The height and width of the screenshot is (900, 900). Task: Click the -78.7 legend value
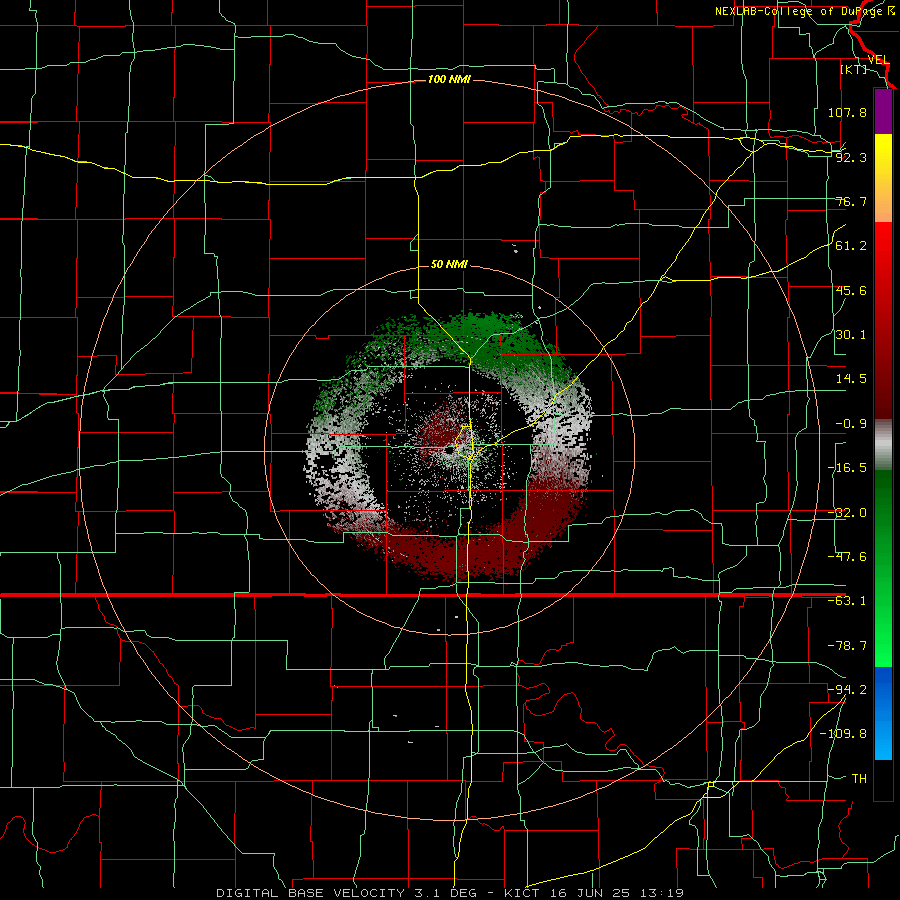847,646
